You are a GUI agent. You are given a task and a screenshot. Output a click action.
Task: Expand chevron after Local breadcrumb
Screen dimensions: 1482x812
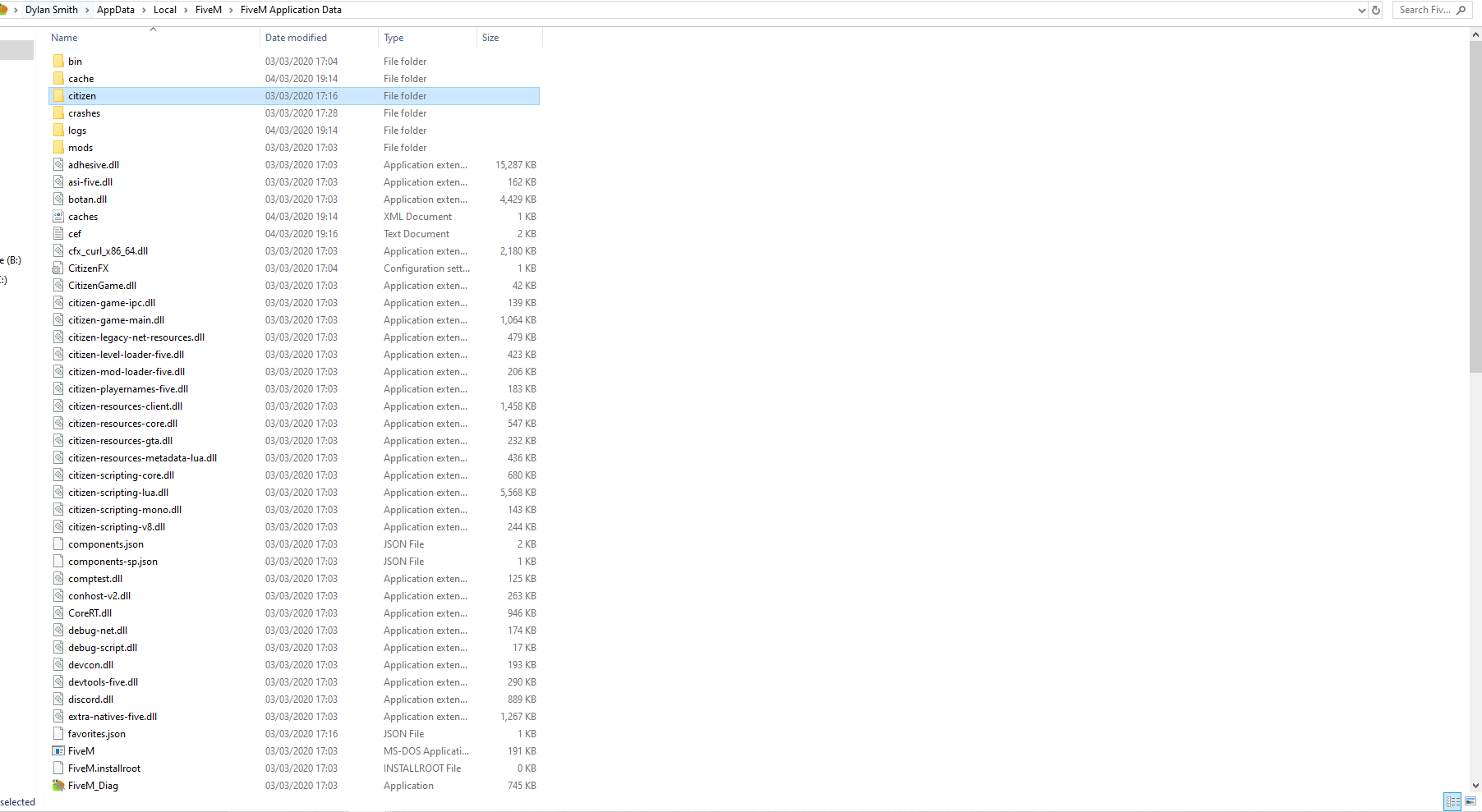(x=186, y=10)
